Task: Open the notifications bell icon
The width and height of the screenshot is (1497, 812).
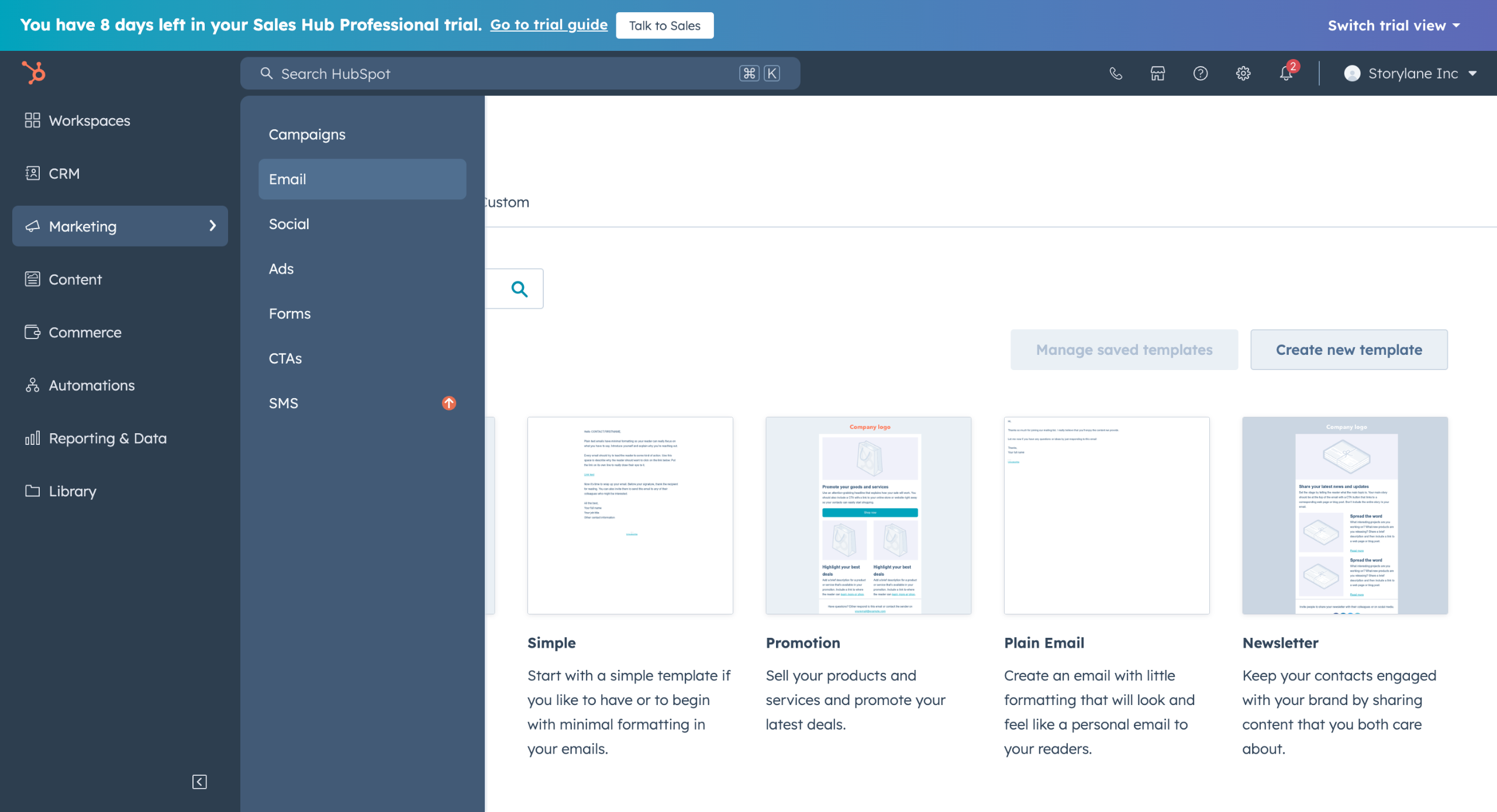Action: coord(1286,73)
